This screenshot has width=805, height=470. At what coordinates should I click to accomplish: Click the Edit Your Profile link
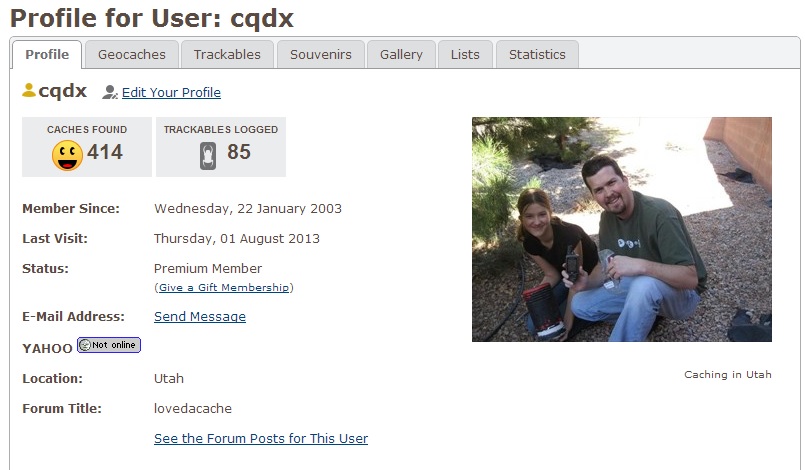[171, 92]
